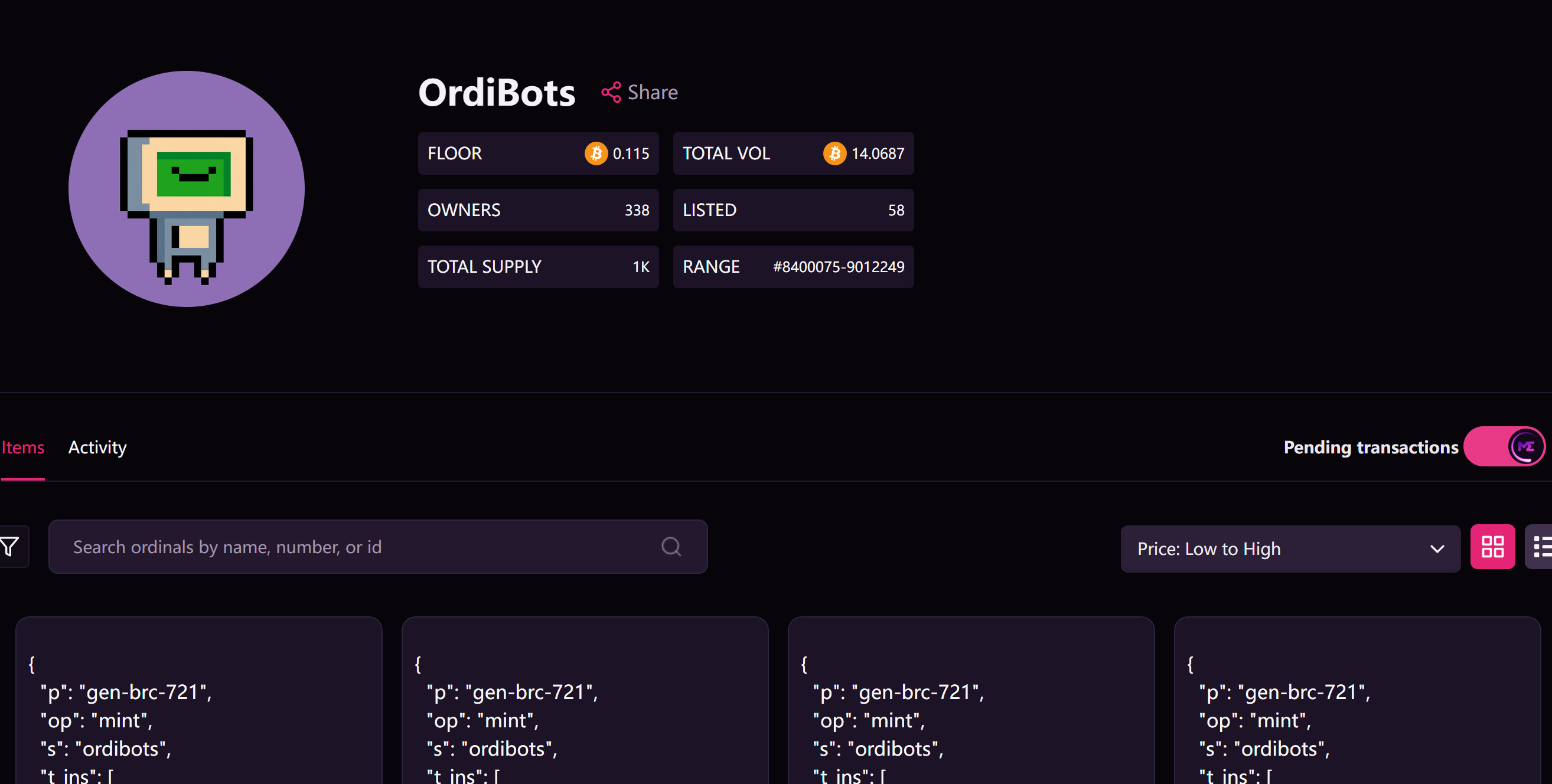Click the Share link text
1552x784 pixels.
pos(653,92)
